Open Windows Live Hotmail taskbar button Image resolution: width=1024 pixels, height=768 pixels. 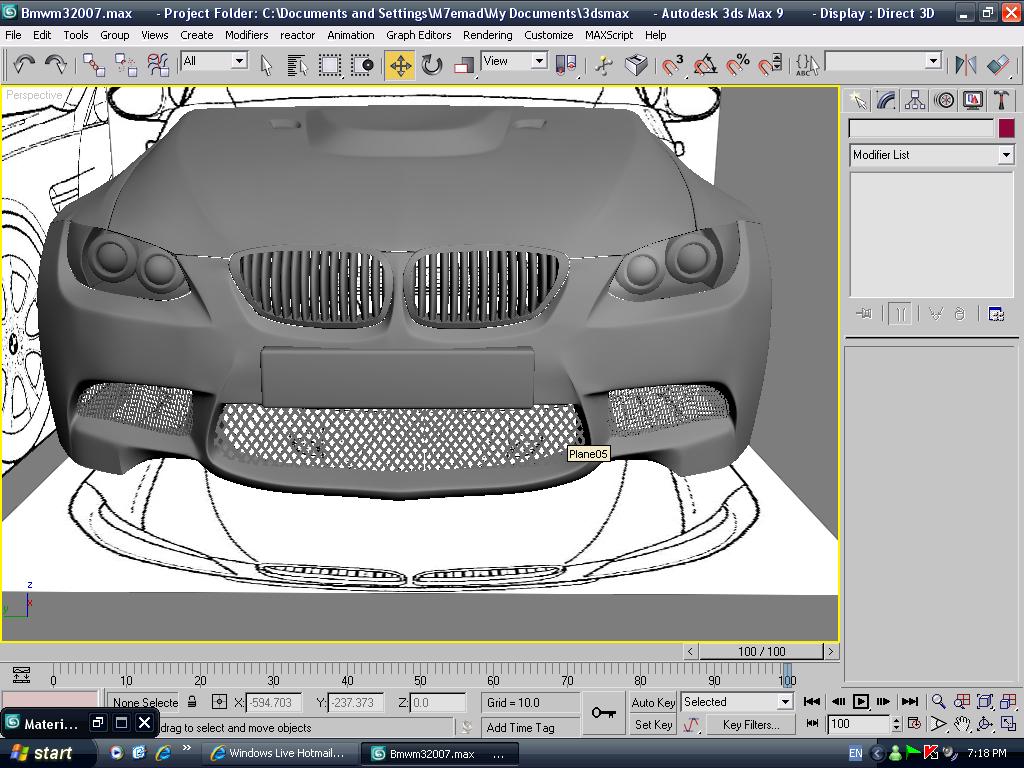pos(279,754)
